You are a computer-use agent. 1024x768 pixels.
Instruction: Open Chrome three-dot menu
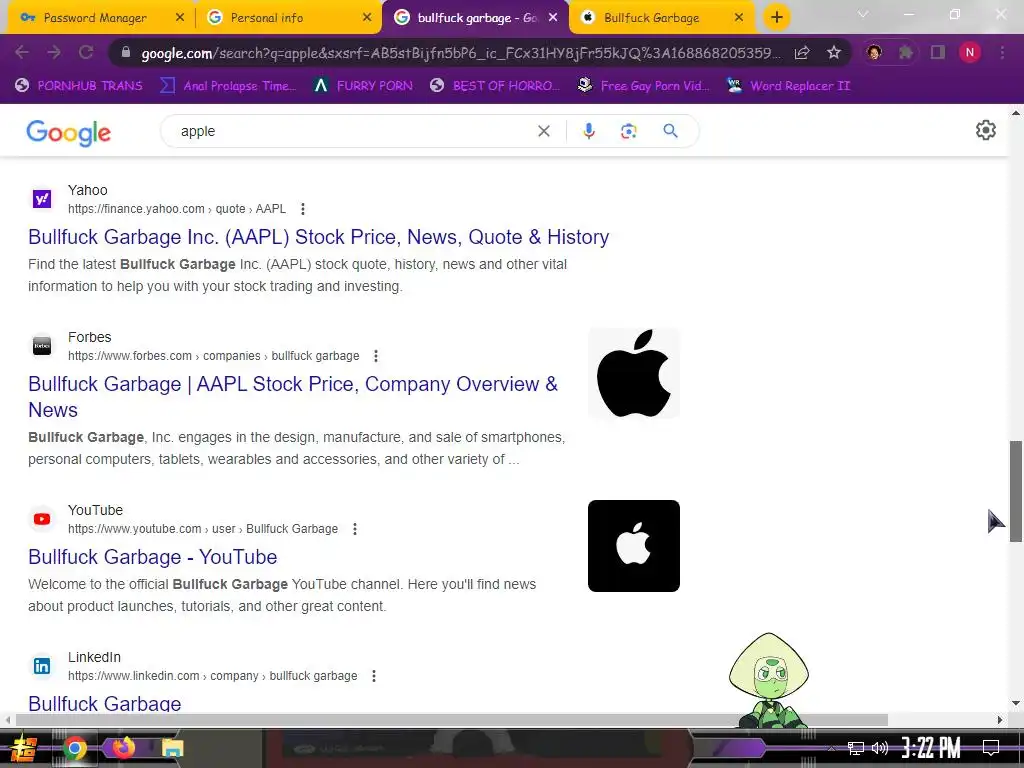click(x=1002, y=52)
